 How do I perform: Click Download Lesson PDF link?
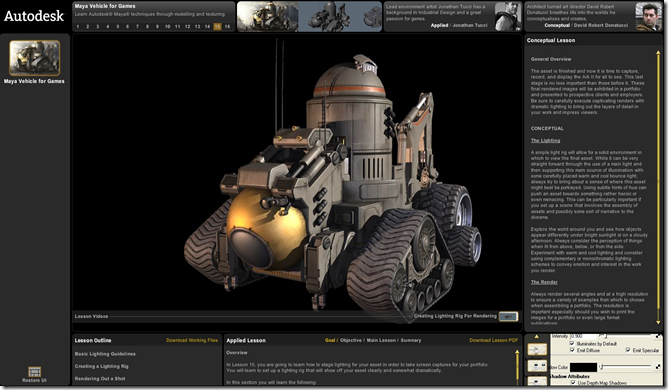[x=494, y=340]
